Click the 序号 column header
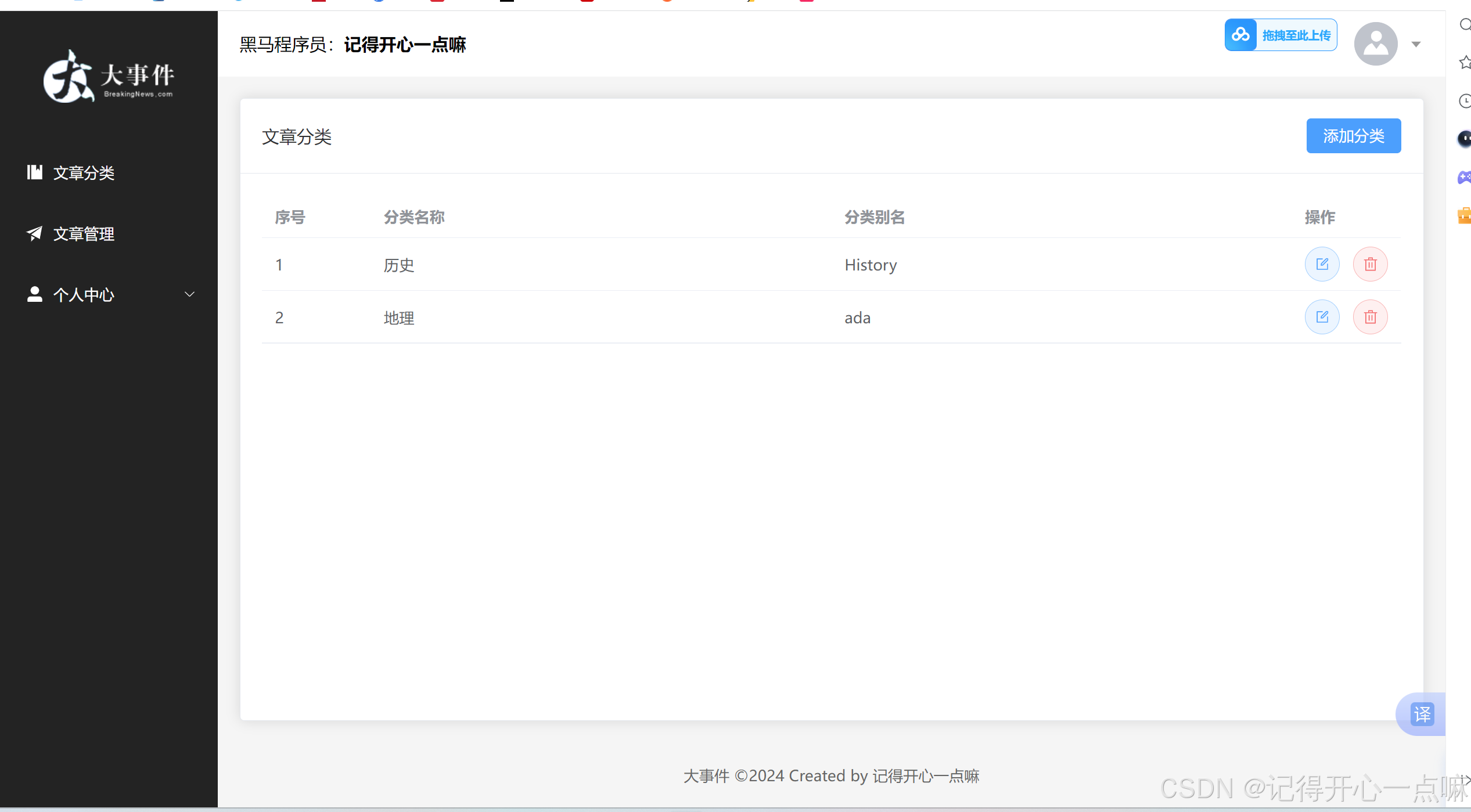Screen dimensions: 1471x812 (x=290, y=217)
